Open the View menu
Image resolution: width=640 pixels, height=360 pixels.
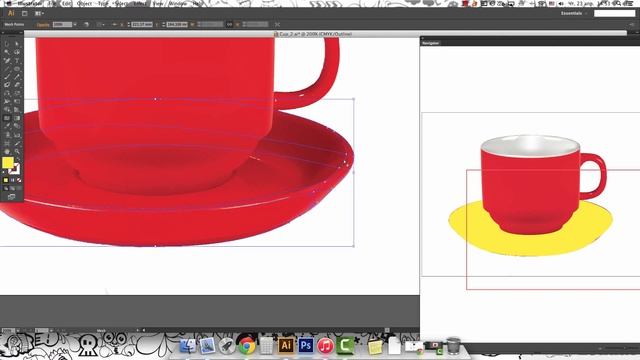click(x=158, y=4)
